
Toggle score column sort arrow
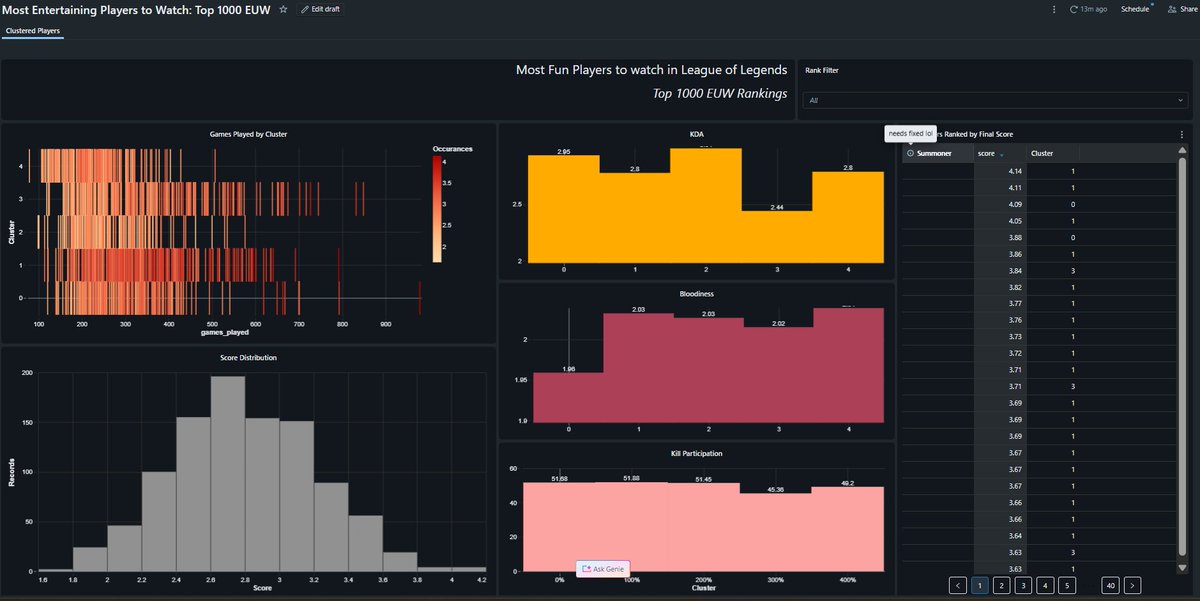(x=1002, y=154)
